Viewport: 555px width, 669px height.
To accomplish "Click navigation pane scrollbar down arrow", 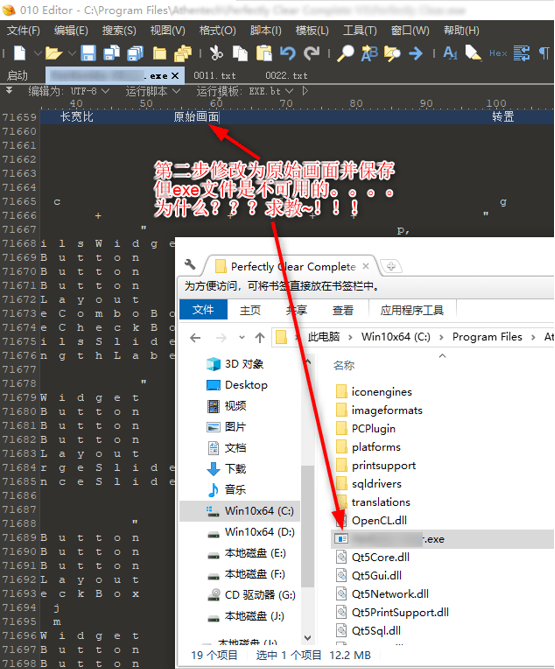I will (x=308, y=638).
